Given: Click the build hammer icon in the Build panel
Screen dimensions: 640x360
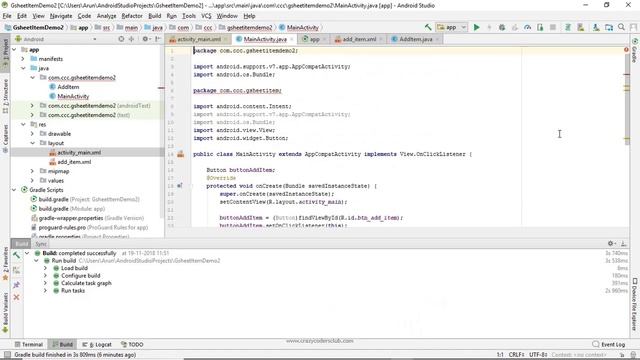Looking at the screenshot, I should pyautogui.click(x=16, y=256).
